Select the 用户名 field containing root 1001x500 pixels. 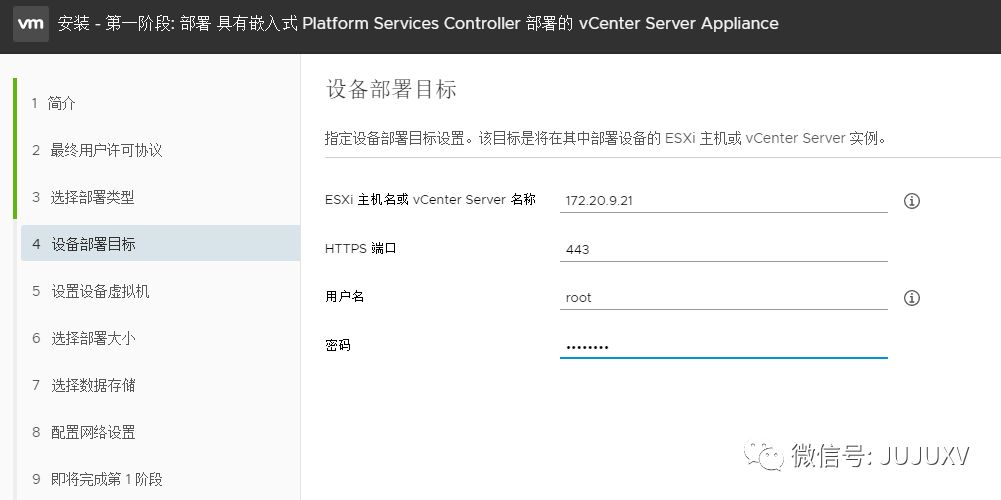tap(723, 298)
